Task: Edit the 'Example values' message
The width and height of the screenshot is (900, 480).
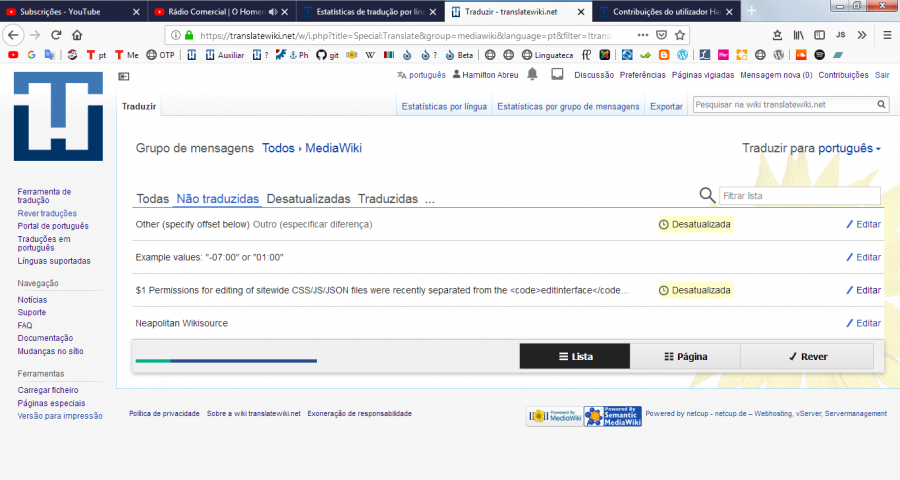Action: point(864,257)
